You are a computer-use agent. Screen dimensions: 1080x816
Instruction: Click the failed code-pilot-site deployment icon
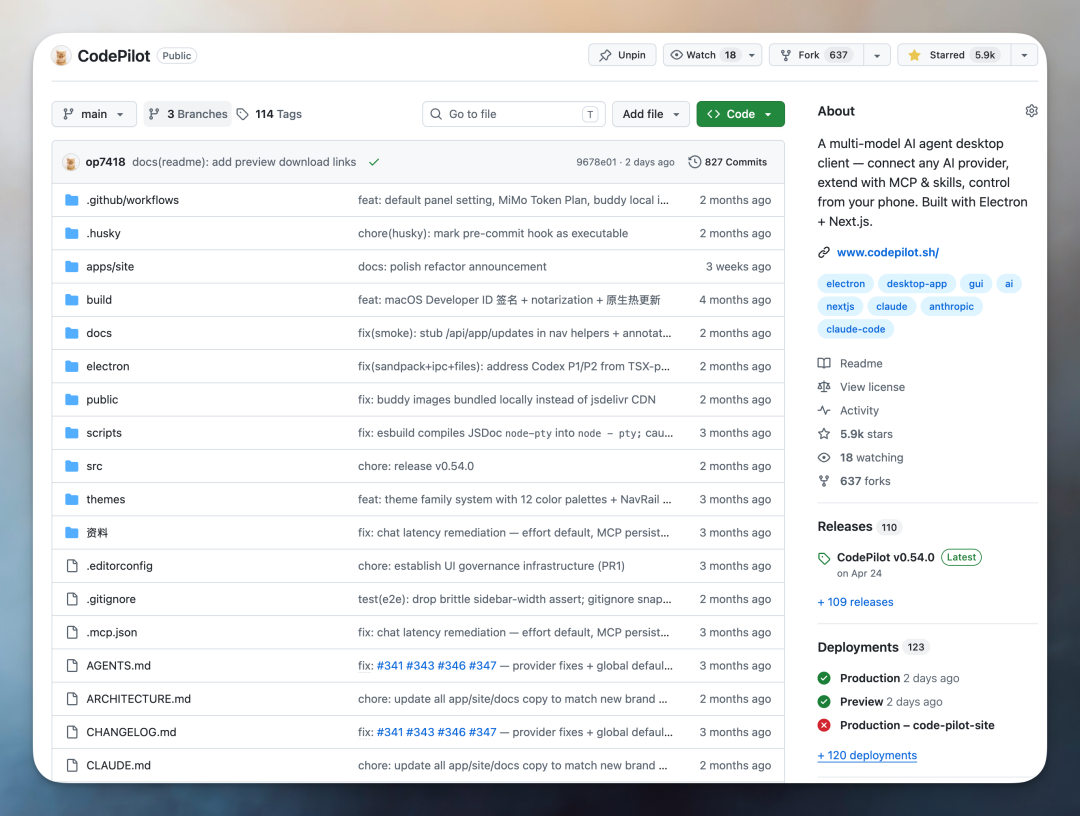pyautogui.click(x=824, y=725)
